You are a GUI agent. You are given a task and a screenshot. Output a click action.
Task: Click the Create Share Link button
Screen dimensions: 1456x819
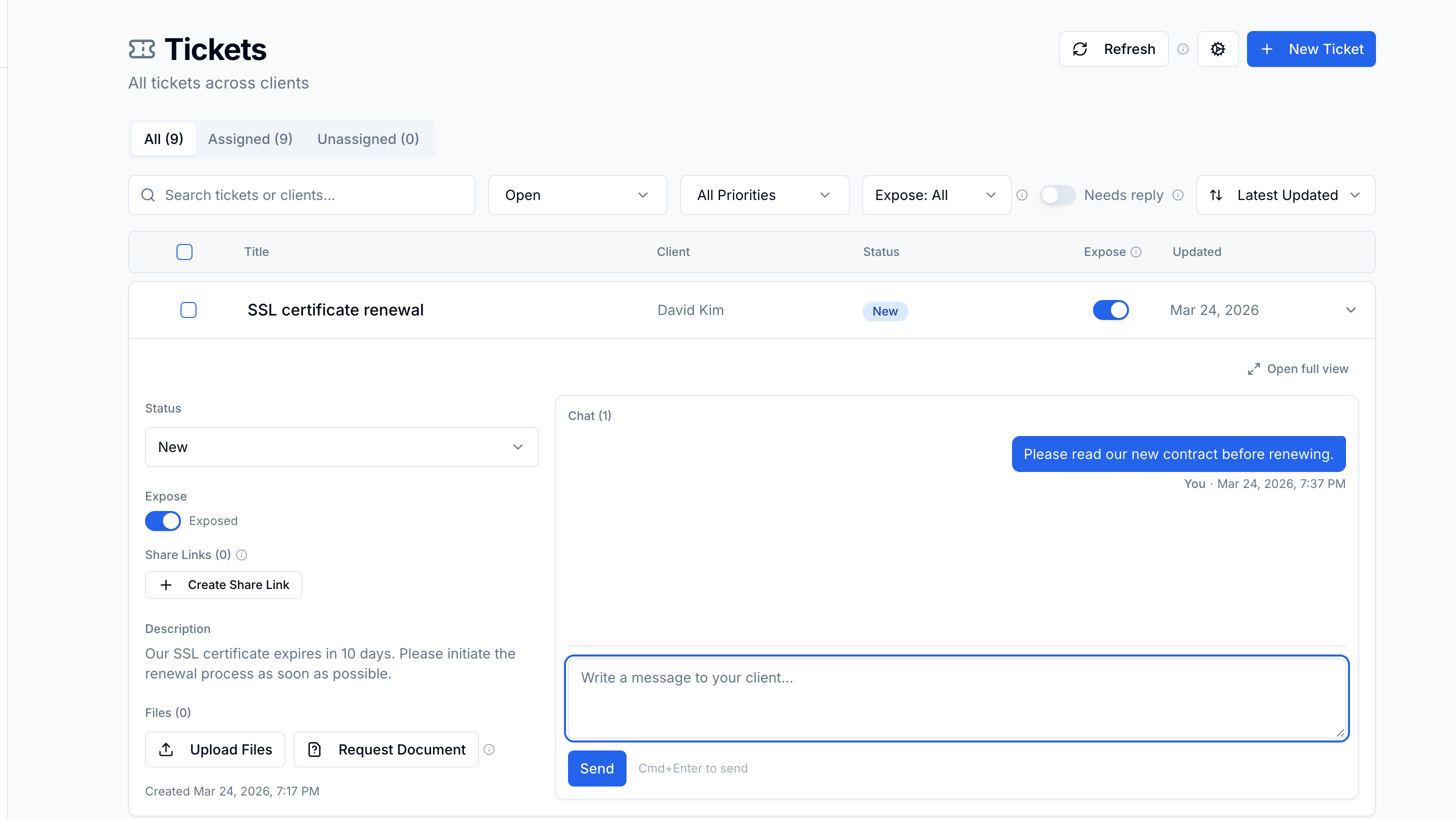coord(223,585)
